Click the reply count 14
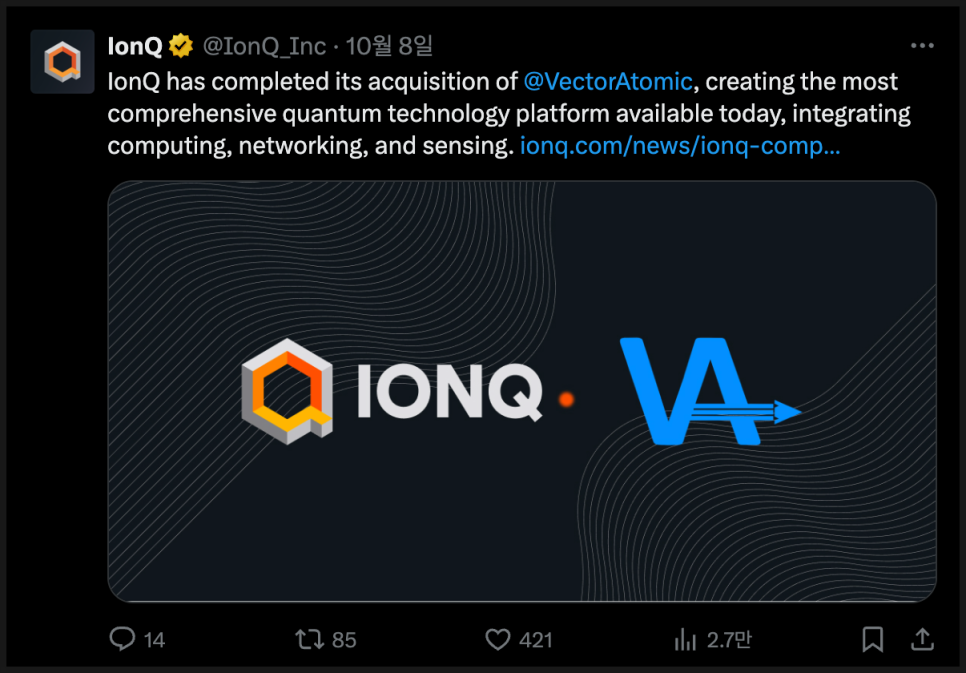Image resolution: width=966 pixels, height=673 pixels. pos(154,640)
